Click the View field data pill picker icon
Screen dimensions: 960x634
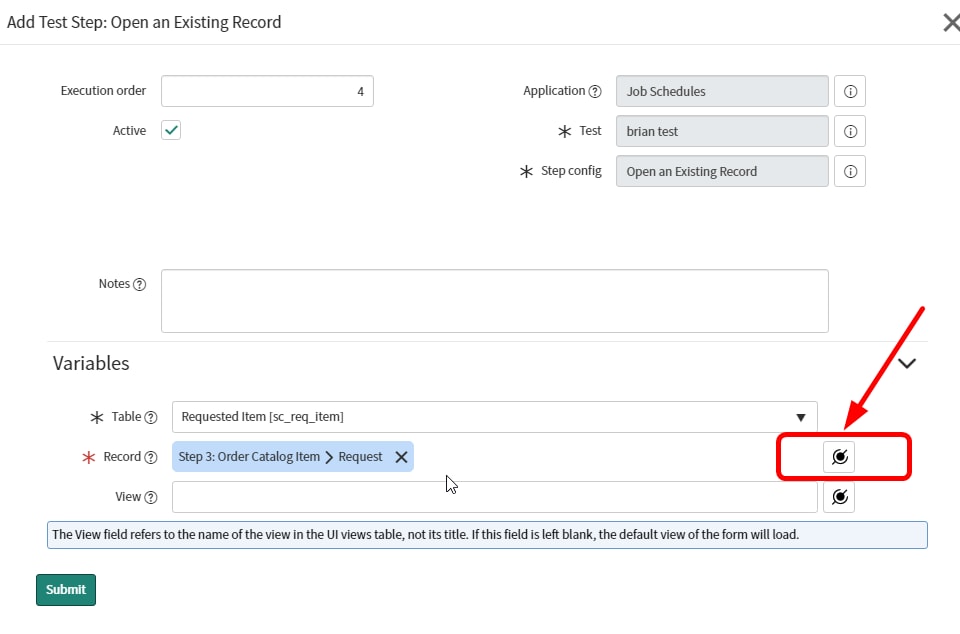pos(839,496)
